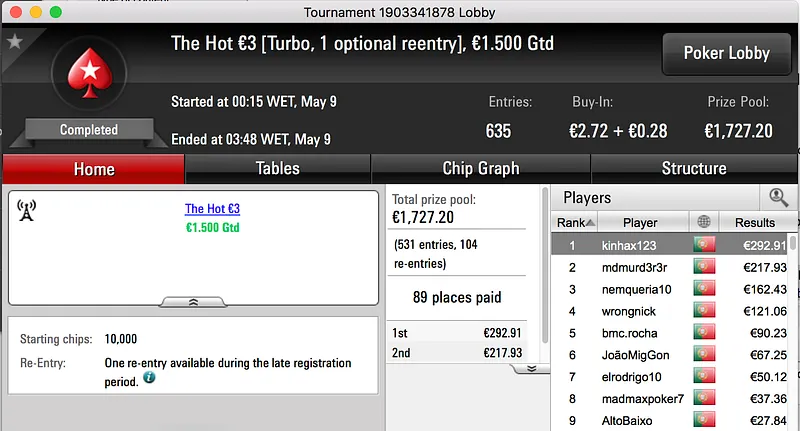This screenshot has height=431, width=800.
Task: Click the favorite star icon
Action: pyautogui.click(x=15, y=42)
